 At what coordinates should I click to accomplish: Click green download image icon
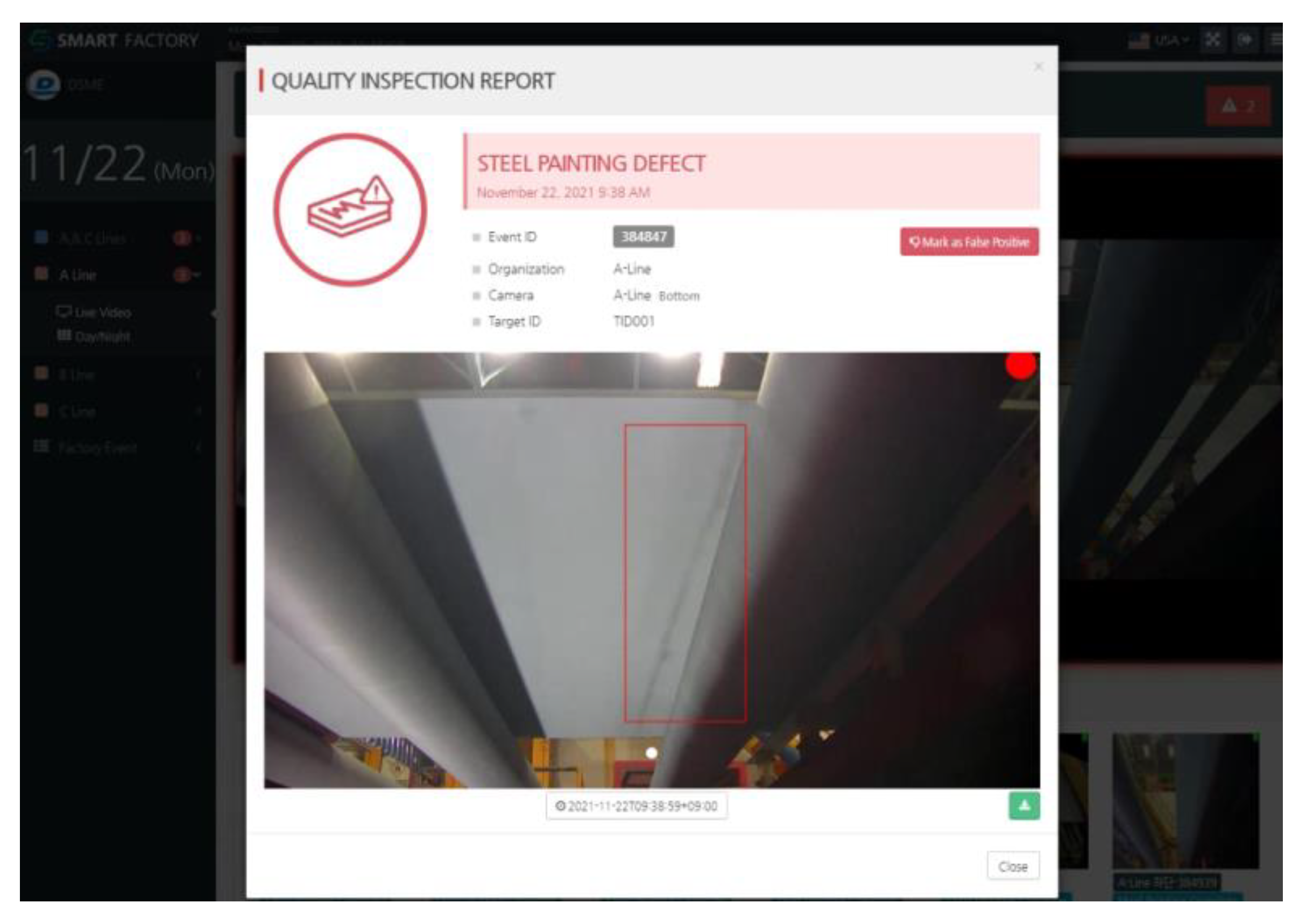[1023, 806]
